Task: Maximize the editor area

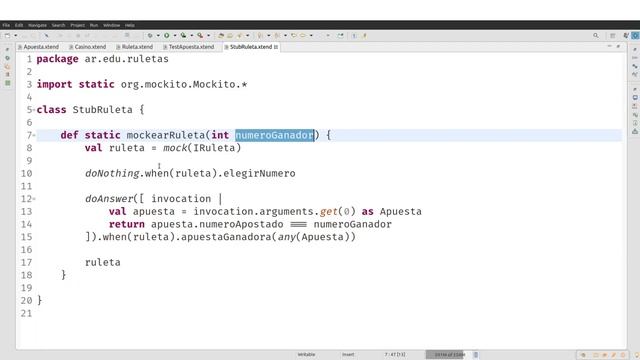Action: tap(618, 47)
